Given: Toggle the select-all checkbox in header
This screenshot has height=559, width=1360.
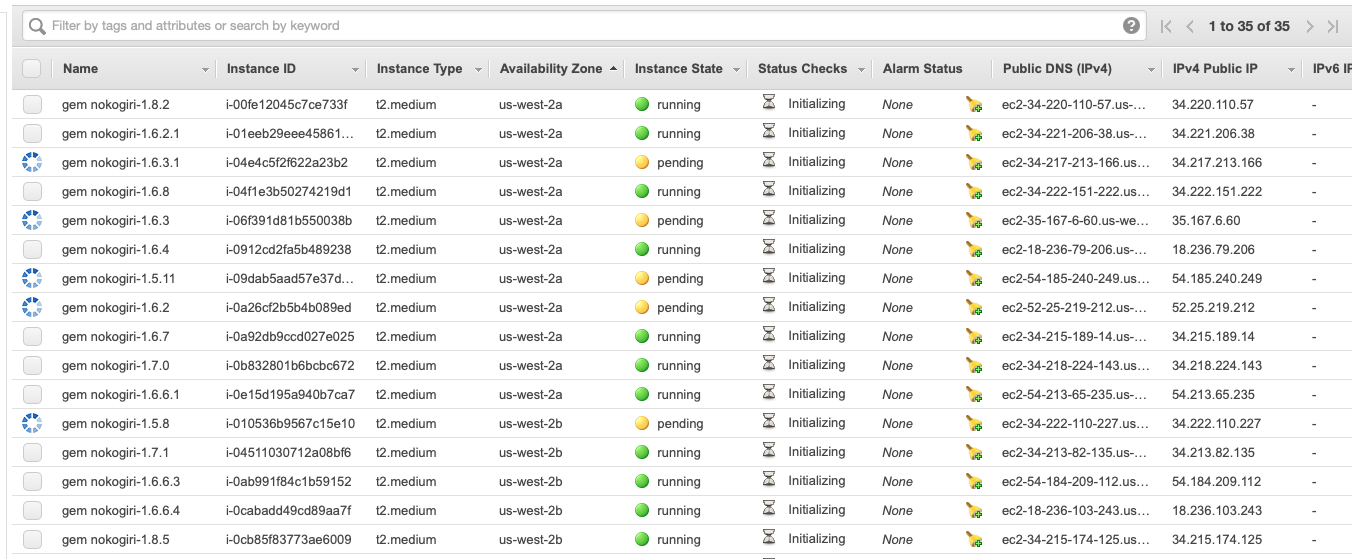Looking at the screenshot, I should [32, 68].
